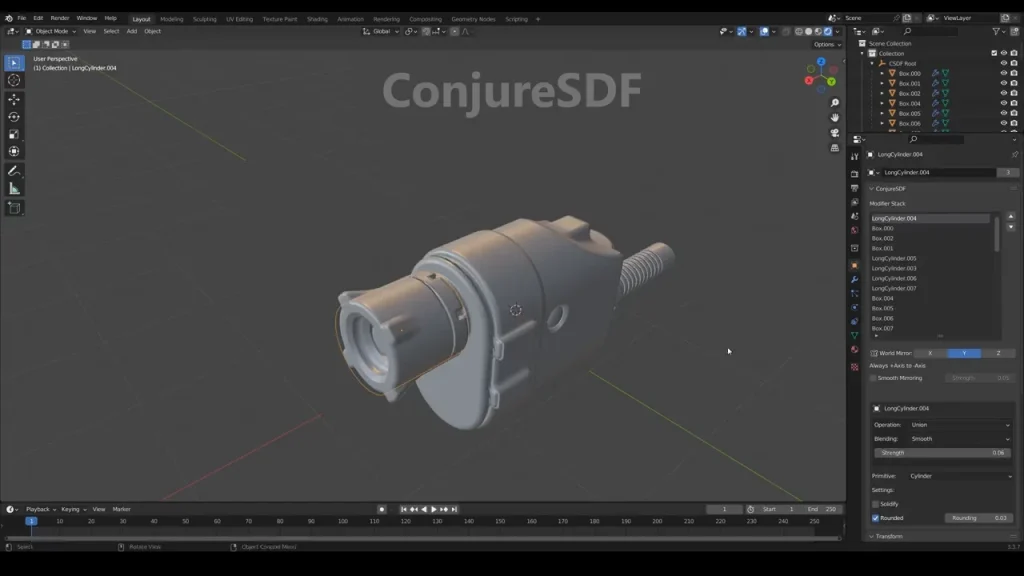This screenshot has width=1024, height=576.
Task: Activate the Annotate tool
Action: (x=14, y=171)
